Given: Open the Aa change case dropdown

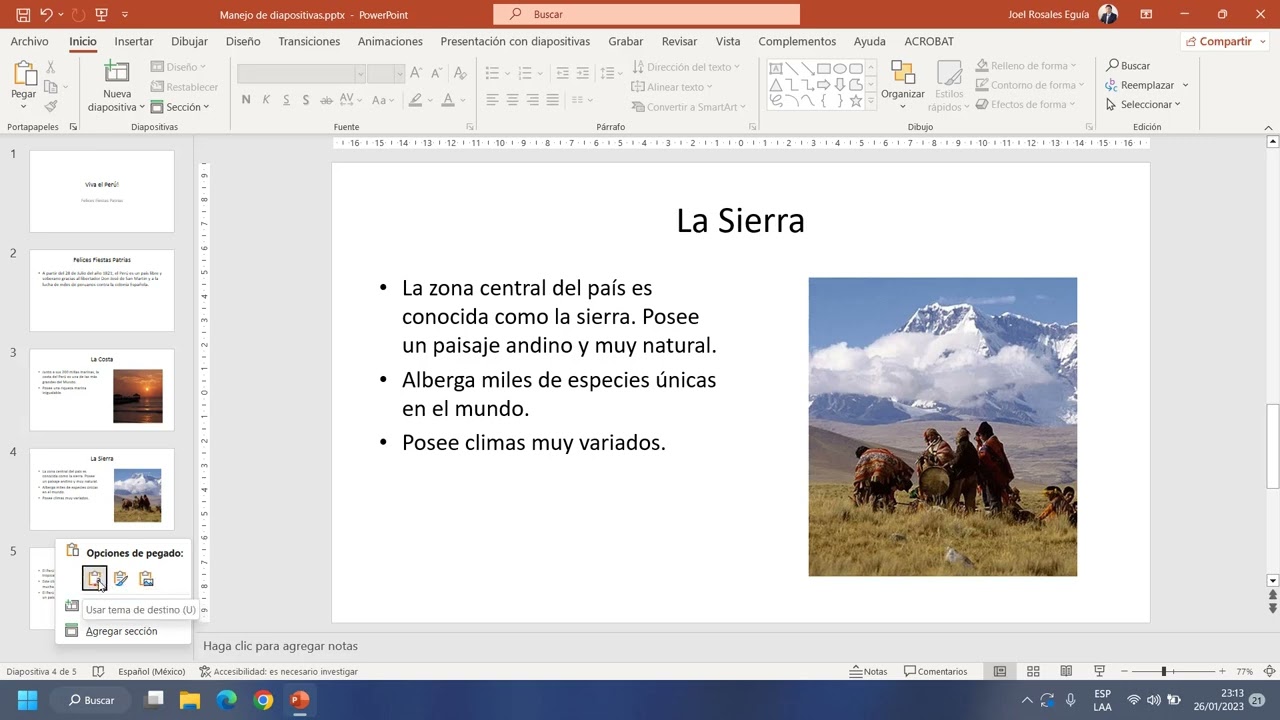Looking at the screenshot, I should point(384,100).
